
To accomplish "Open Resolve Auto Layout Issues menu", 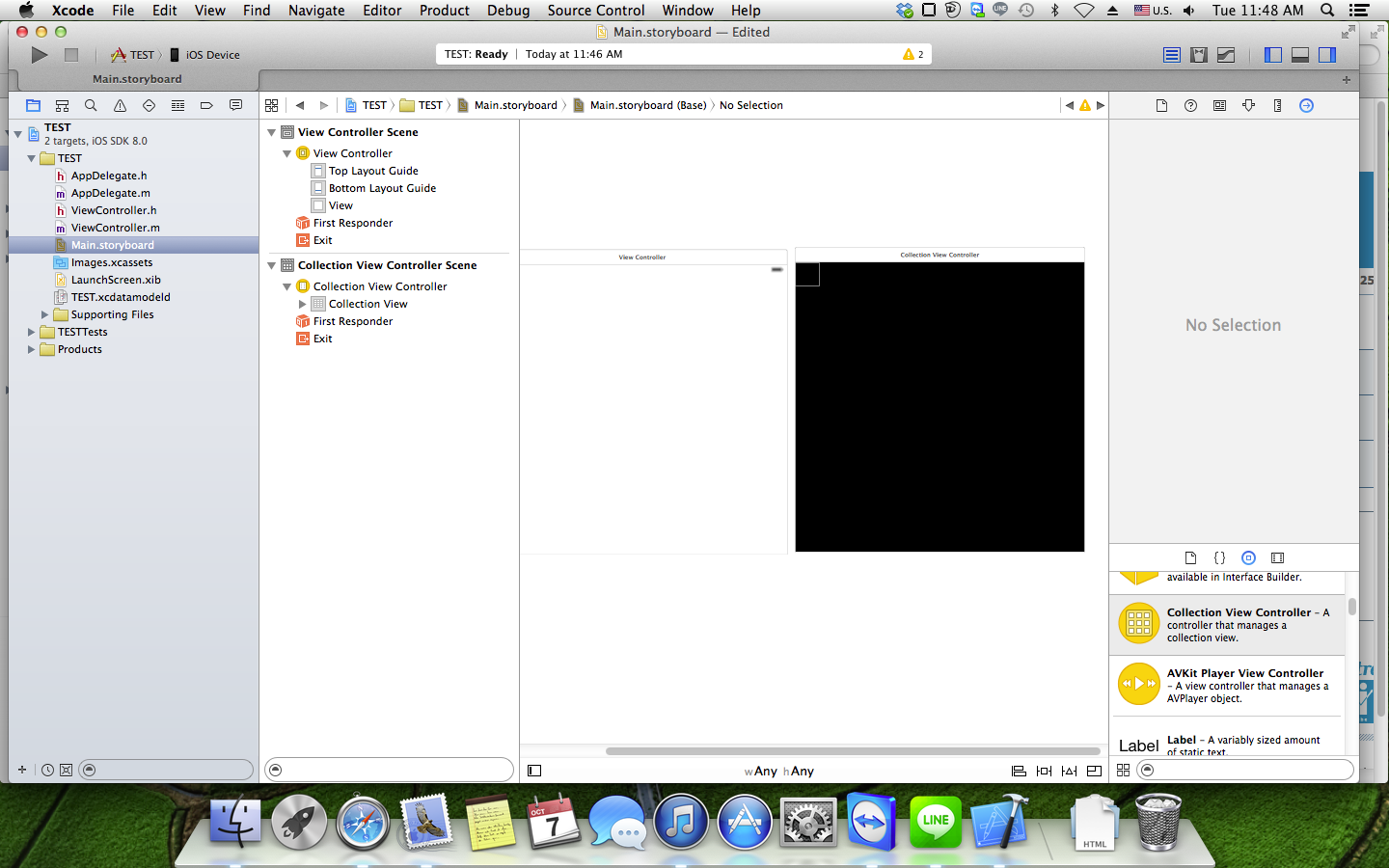I will tap(1069, 771).
